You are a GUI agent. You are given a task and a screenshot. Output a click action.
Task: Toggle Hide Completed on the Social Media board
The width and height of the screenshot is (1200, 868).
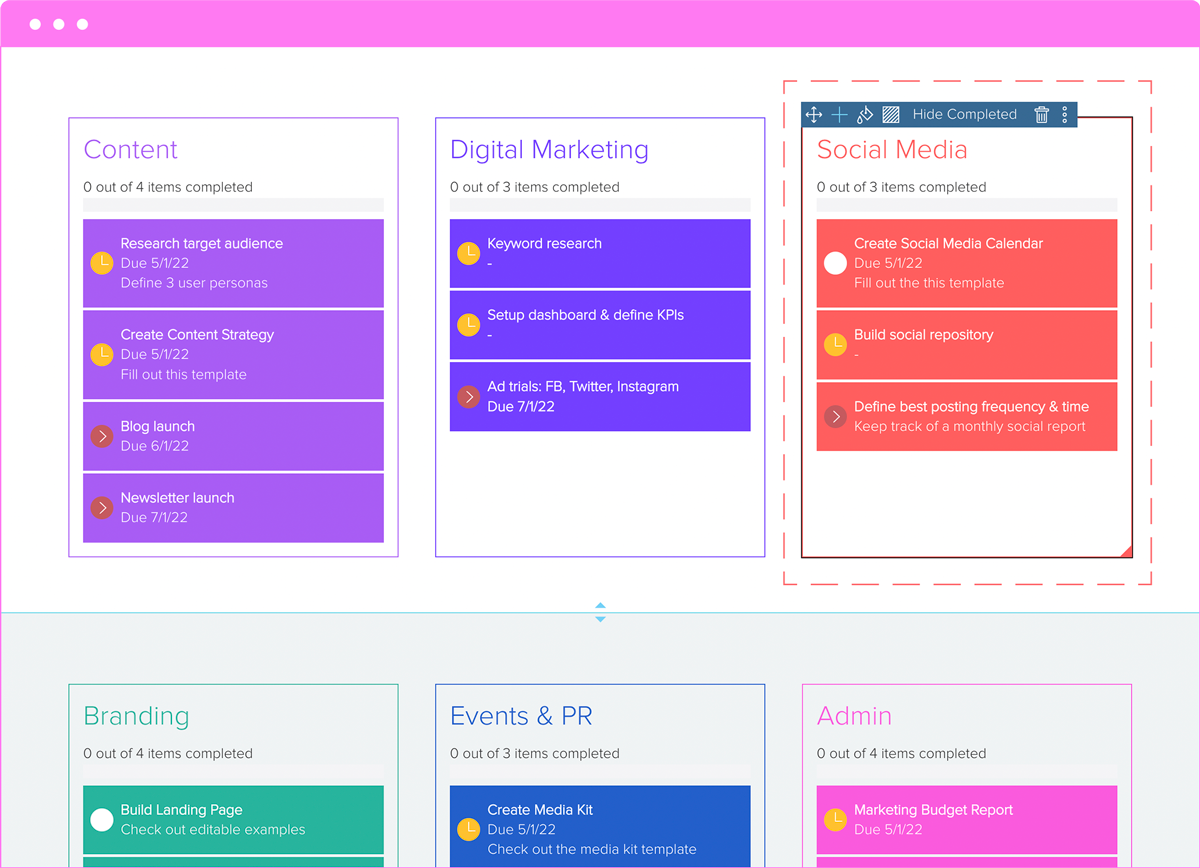(x=963, y=114)
